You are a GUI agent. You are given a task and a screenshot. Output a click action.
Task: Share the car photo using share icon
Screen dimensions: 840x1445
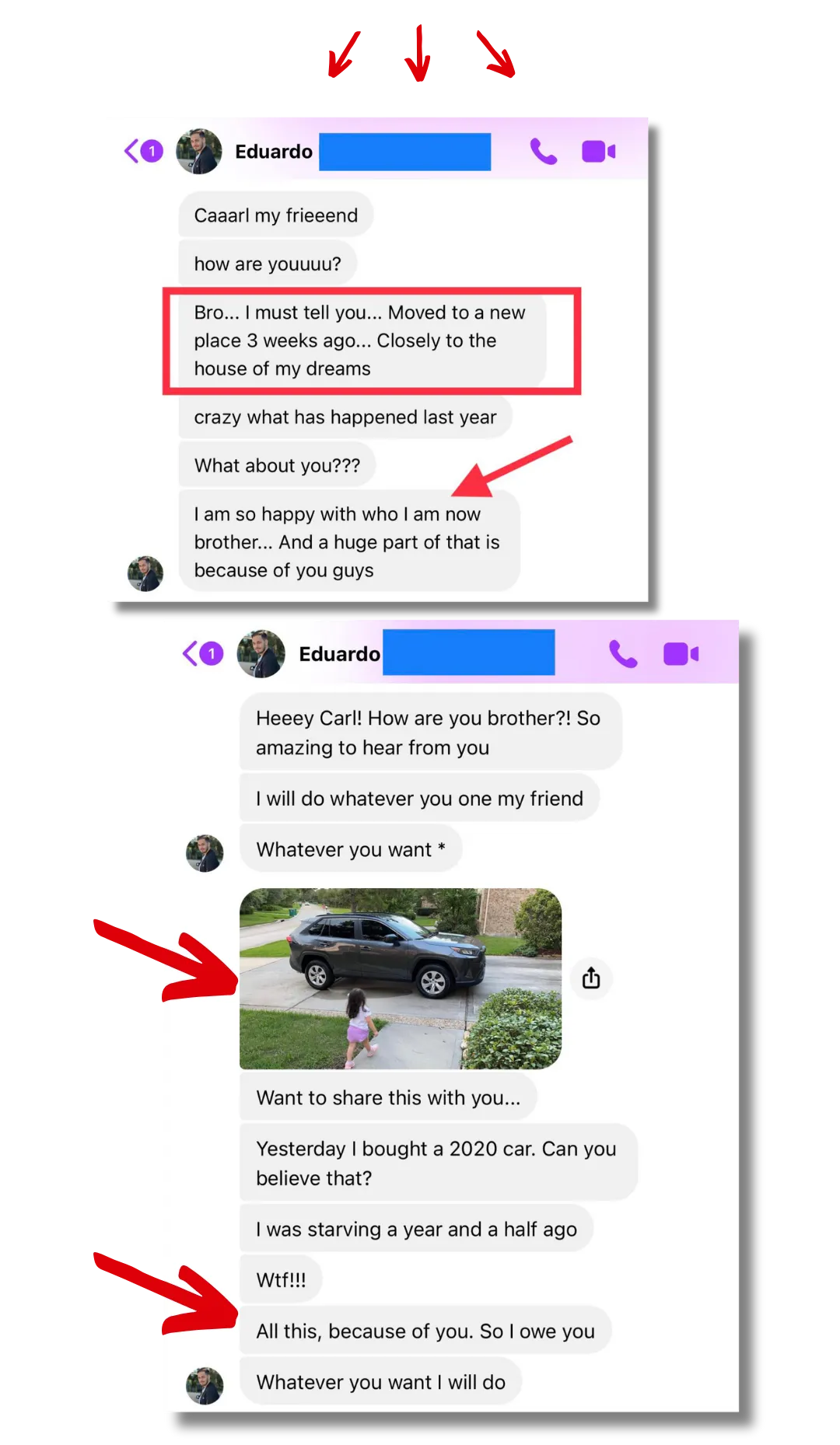[x=591, y=978]
